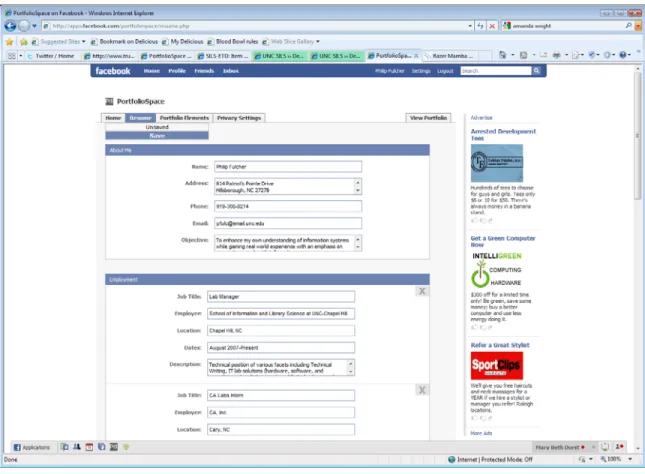
Task: Click the Name input field
Action: pos(288,167)
